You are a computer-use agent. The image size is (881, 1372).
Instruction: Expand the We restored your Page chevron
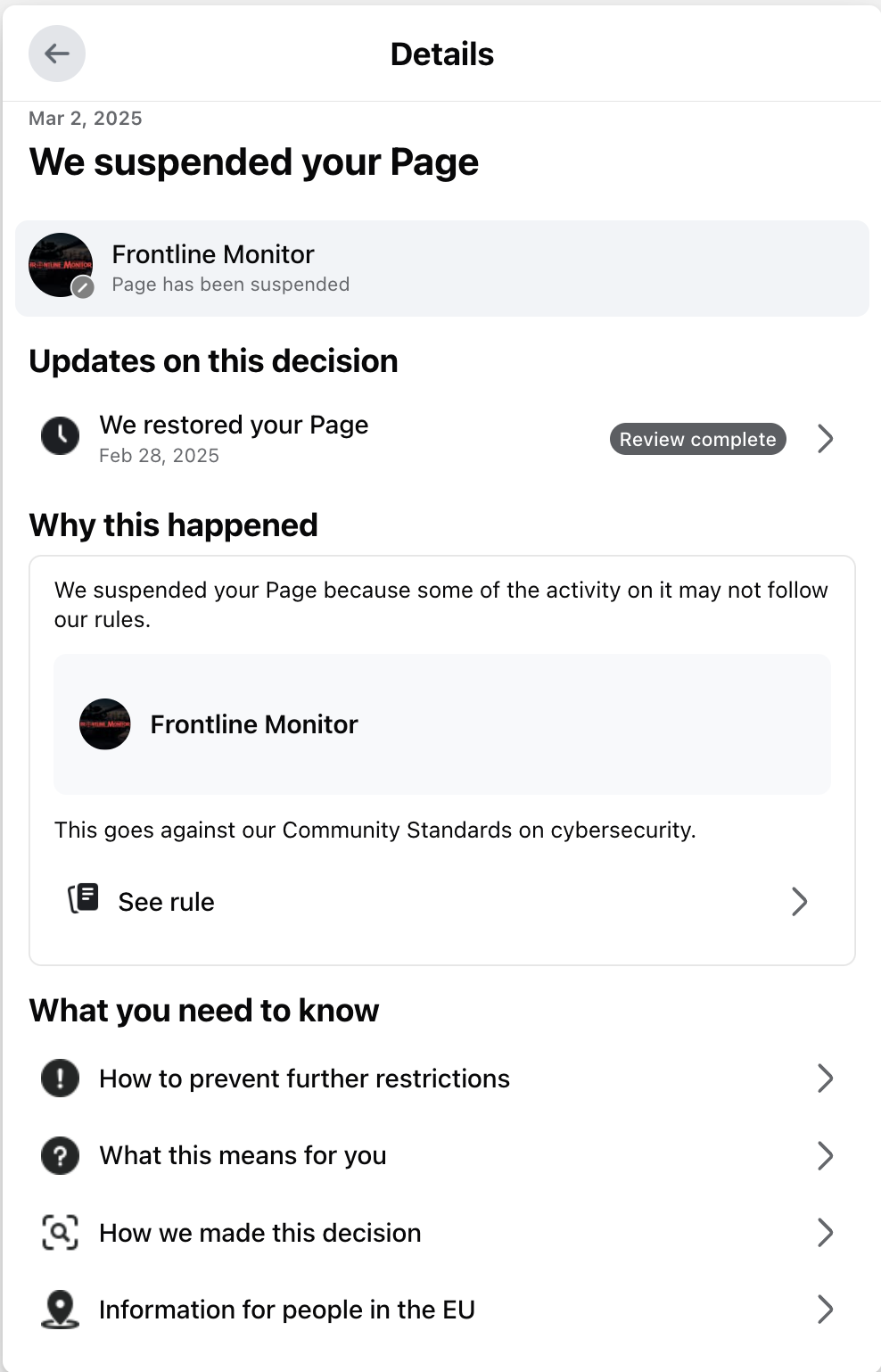coord(825,438)
